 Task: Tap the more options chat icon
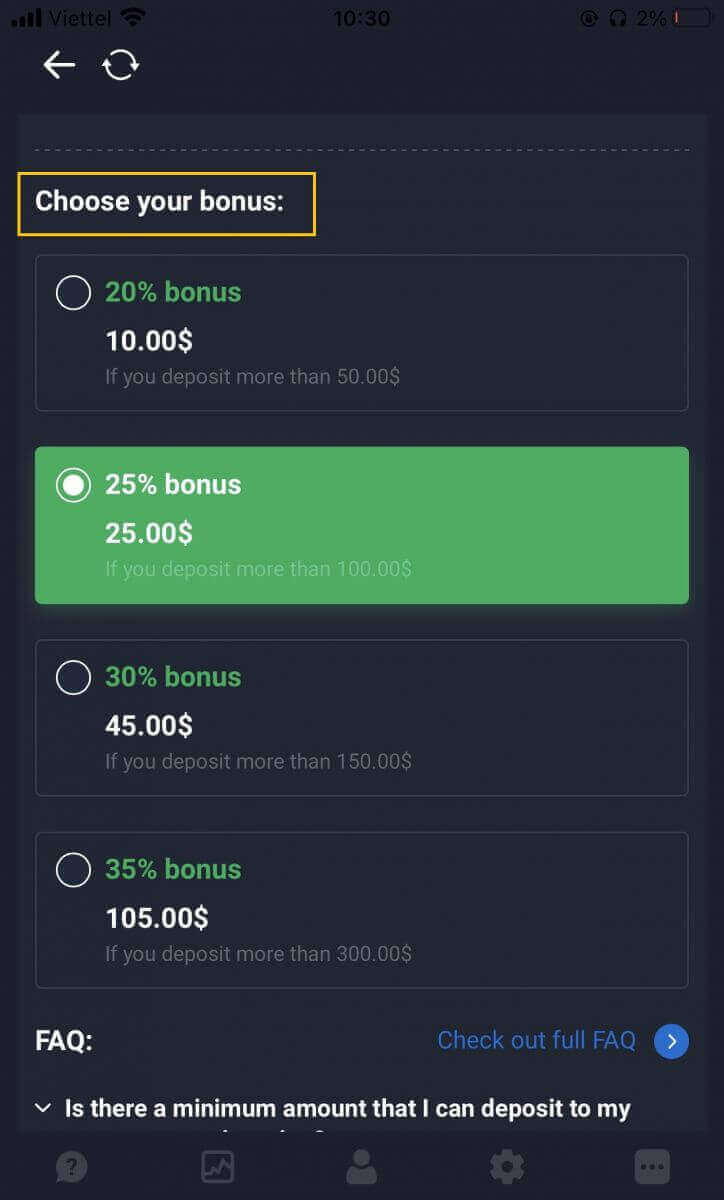coord(652,1166)
